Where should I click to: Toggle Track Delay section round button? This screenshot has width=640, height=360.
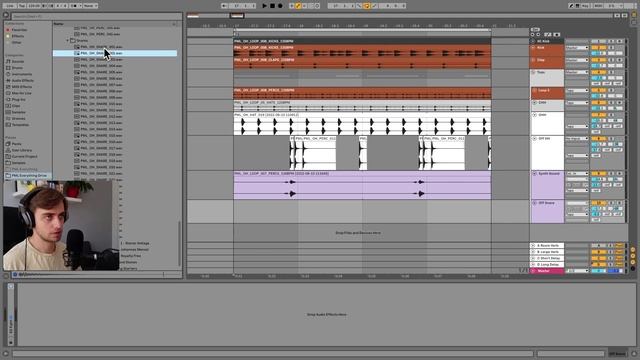pos(633,268)
